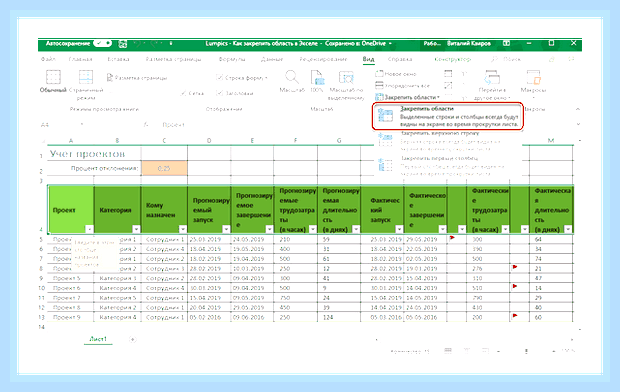Click the 100% zoom icon
The height and width of the screenshot is (392, 620).
(x=317, y=81)
